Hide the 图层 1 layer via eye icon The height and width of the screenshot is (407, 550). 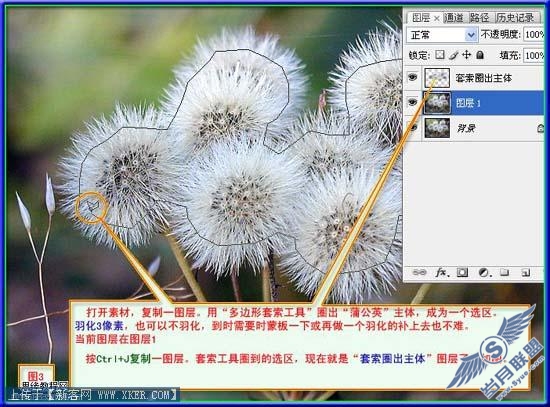412,102
